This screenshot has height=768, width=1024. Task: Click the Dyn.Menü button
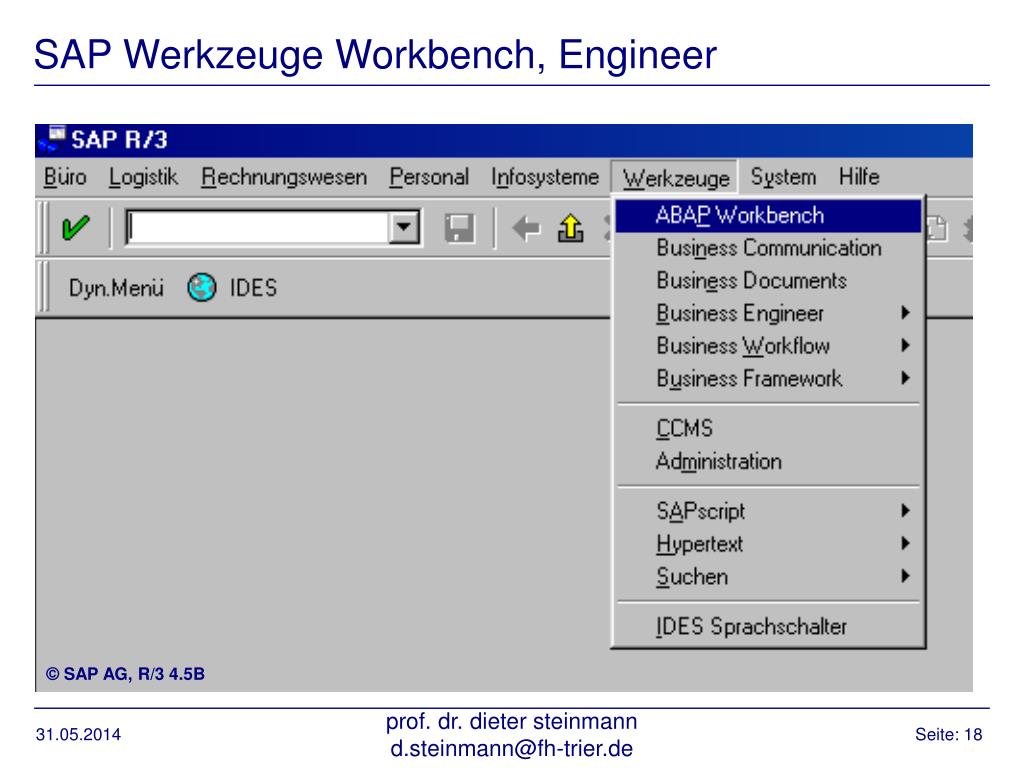pyautogui.click(x=116, y=288)
